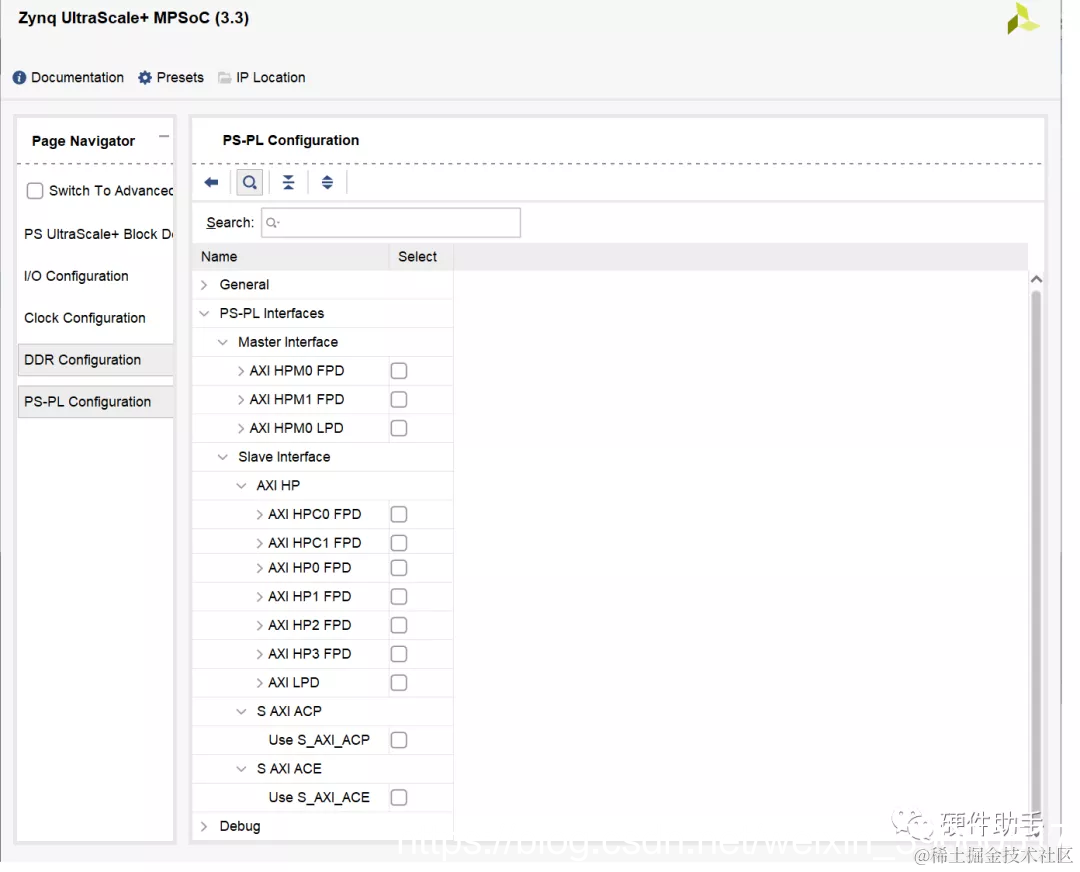Image resolution: width=1080 pixels, height=872 pixels.
Task: Collapse the S AXI ACE node
Action: (241, 769)
